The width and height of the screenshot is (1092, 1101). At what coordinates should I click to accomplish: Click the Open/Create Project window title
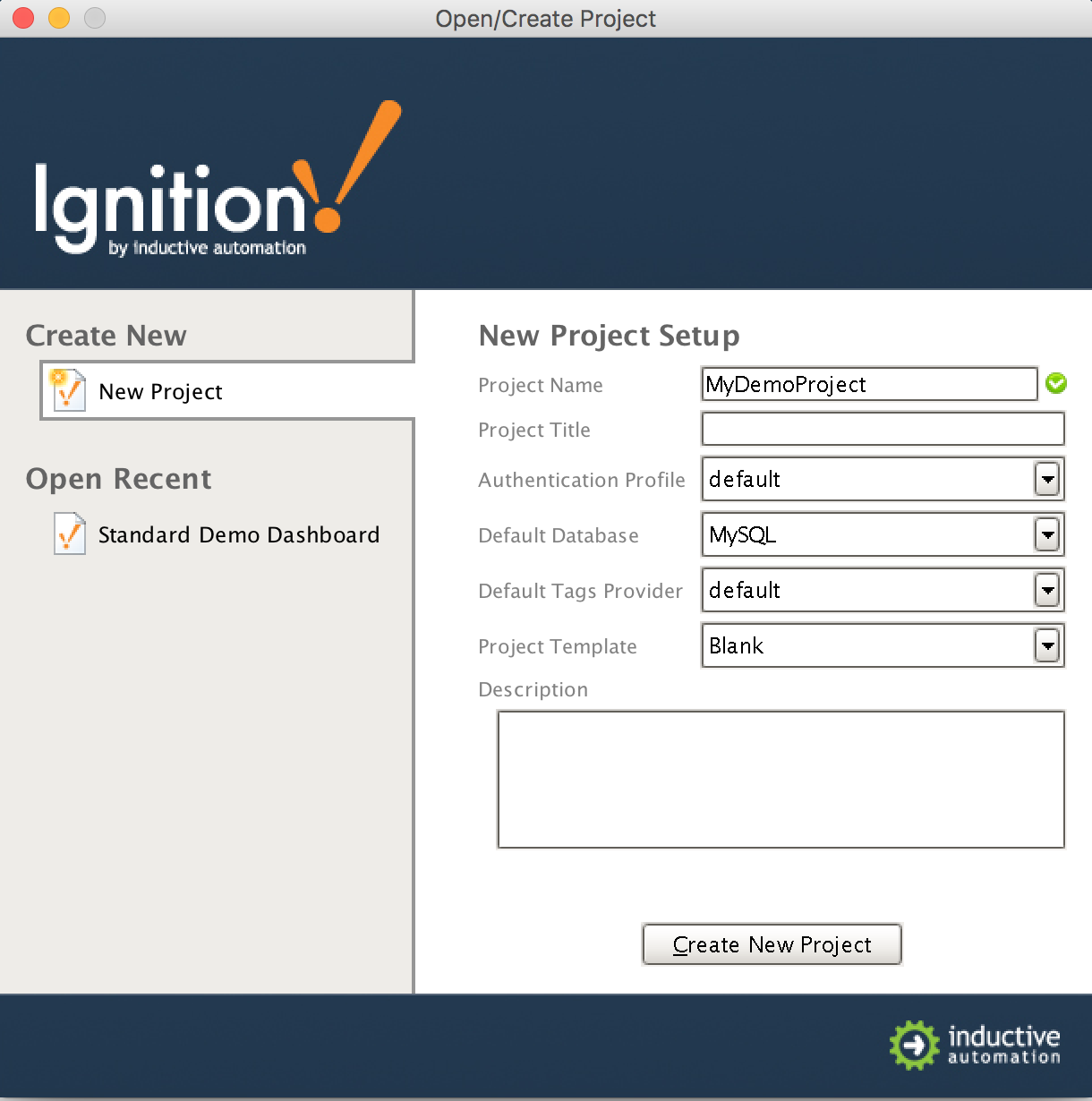546,19
